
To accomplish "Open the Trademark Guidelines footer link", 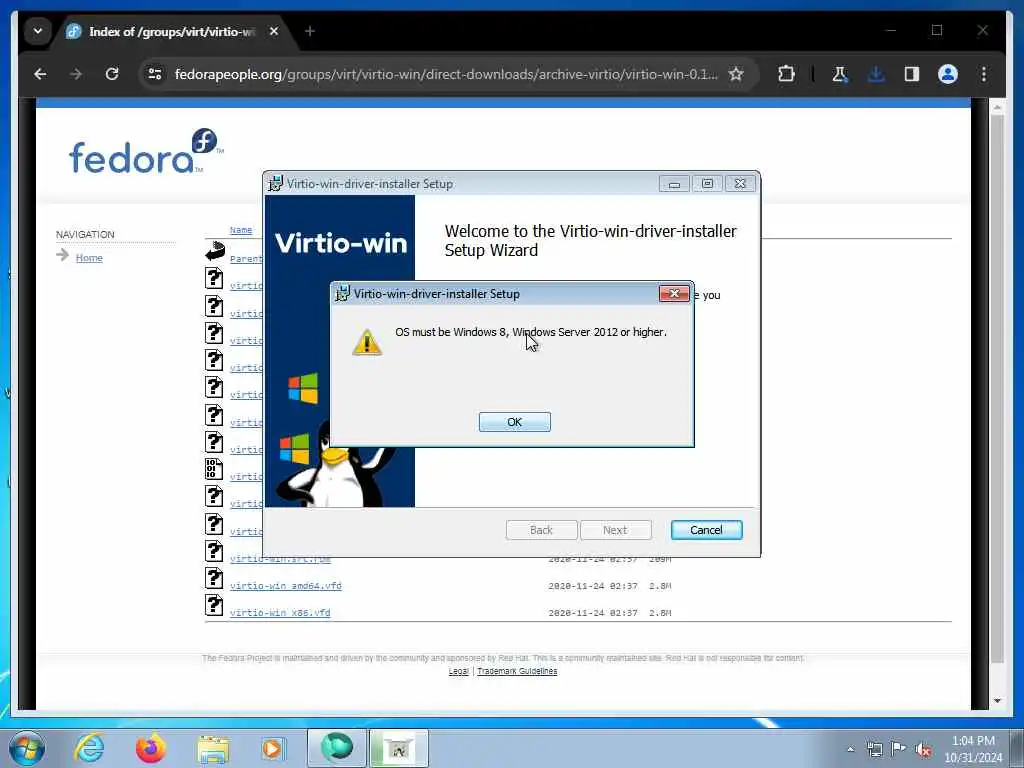I will pos(517,671).
